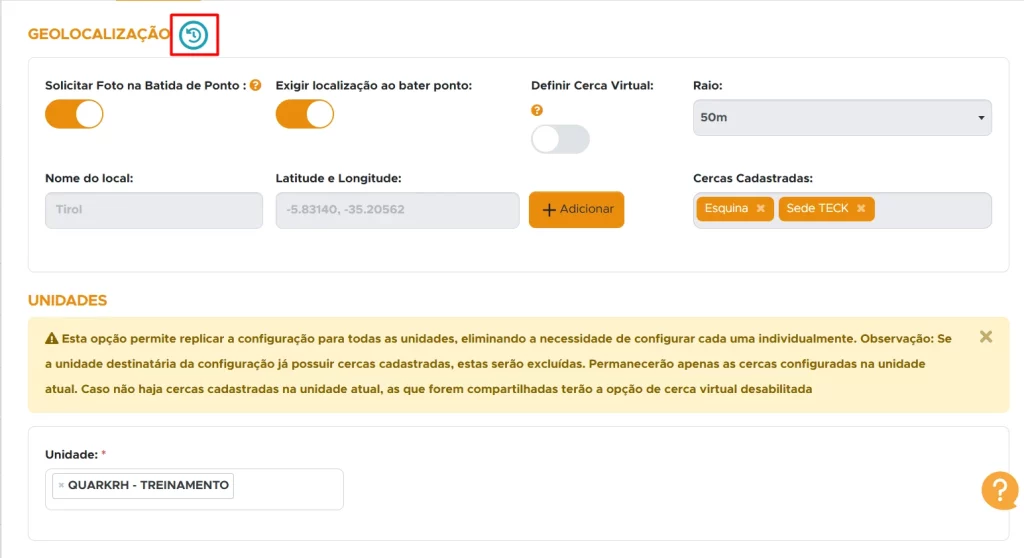Click the UNIDADES section heading
The height and width of the screenshot is (558, 1024).
pyautogui.click(x=67, y=300)
